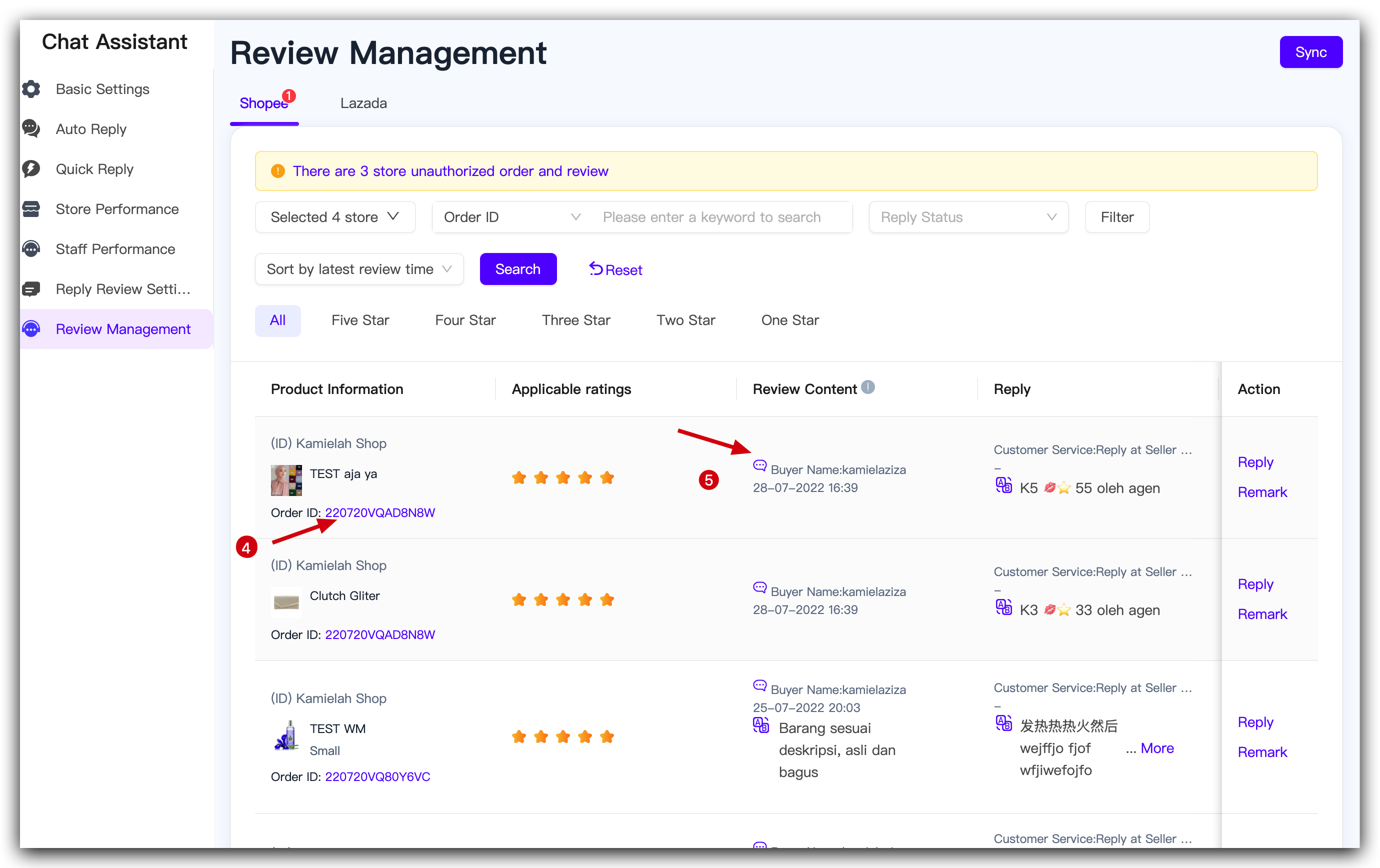Click Remark for TEST aja ya review

[1262, 492]
